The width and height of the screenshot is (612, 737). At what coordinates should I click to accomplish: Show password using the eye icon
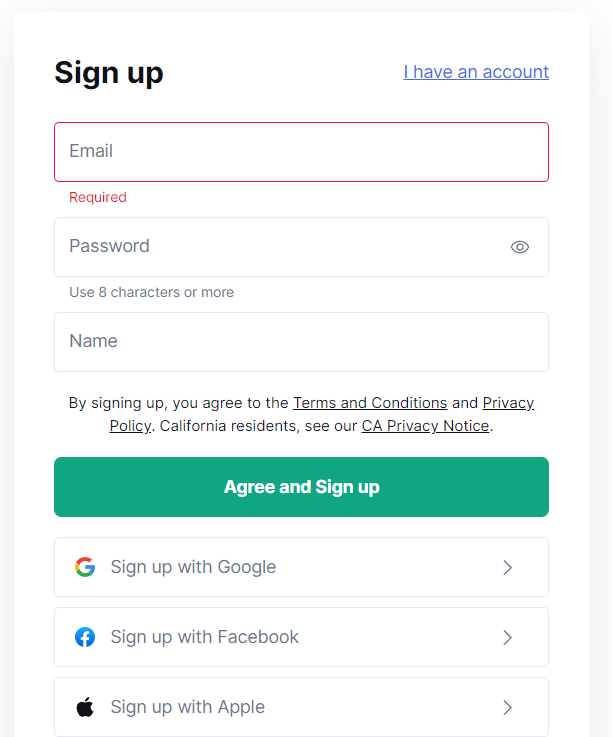coord(520,247)
